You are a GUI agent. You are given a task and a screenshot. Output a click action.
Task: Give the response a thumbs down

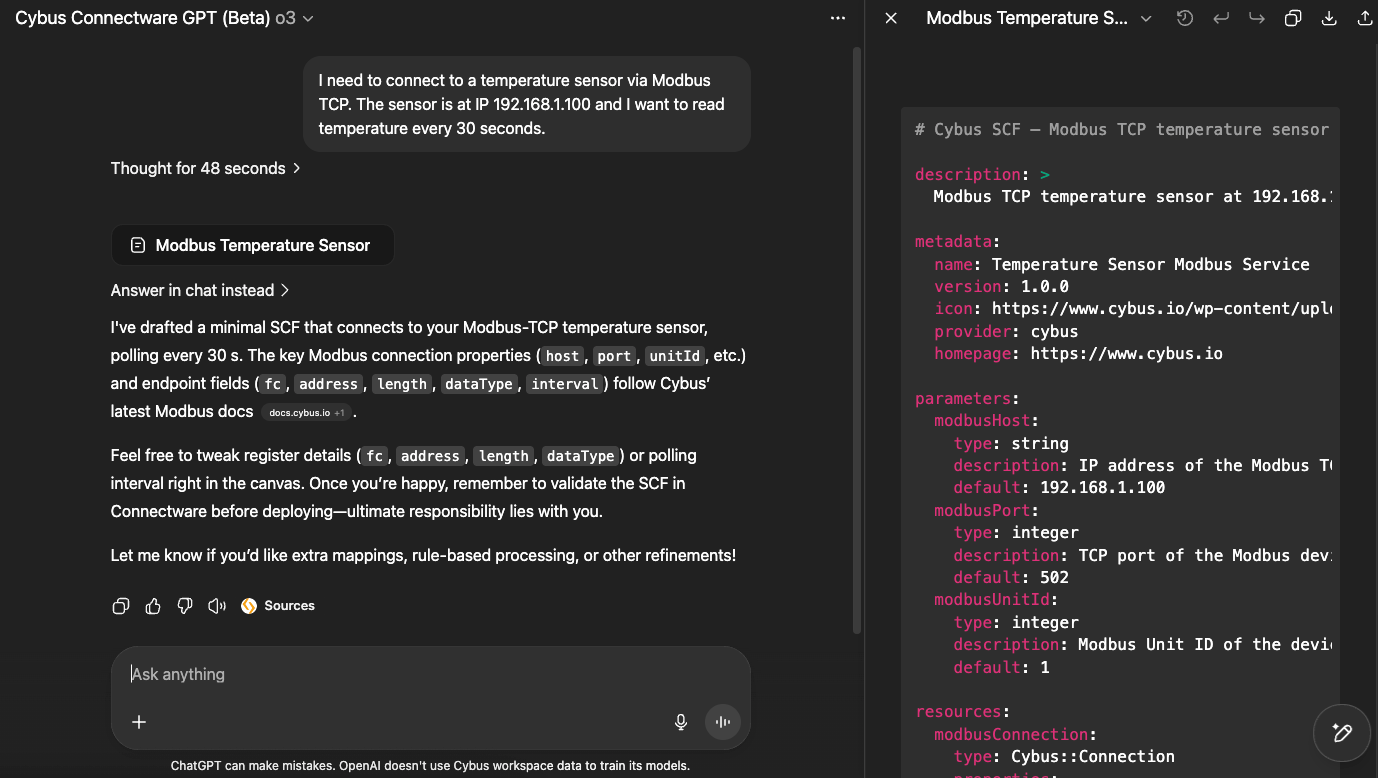pos(185,606)
